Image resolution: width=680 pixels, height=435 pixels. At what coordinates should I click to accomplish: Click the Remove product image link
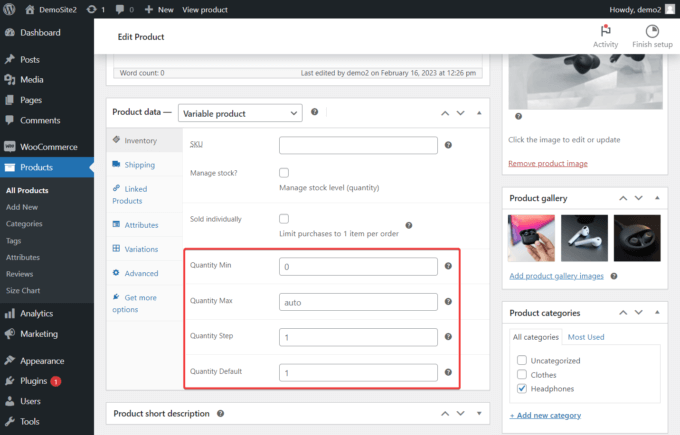click(x=548, y=164)
